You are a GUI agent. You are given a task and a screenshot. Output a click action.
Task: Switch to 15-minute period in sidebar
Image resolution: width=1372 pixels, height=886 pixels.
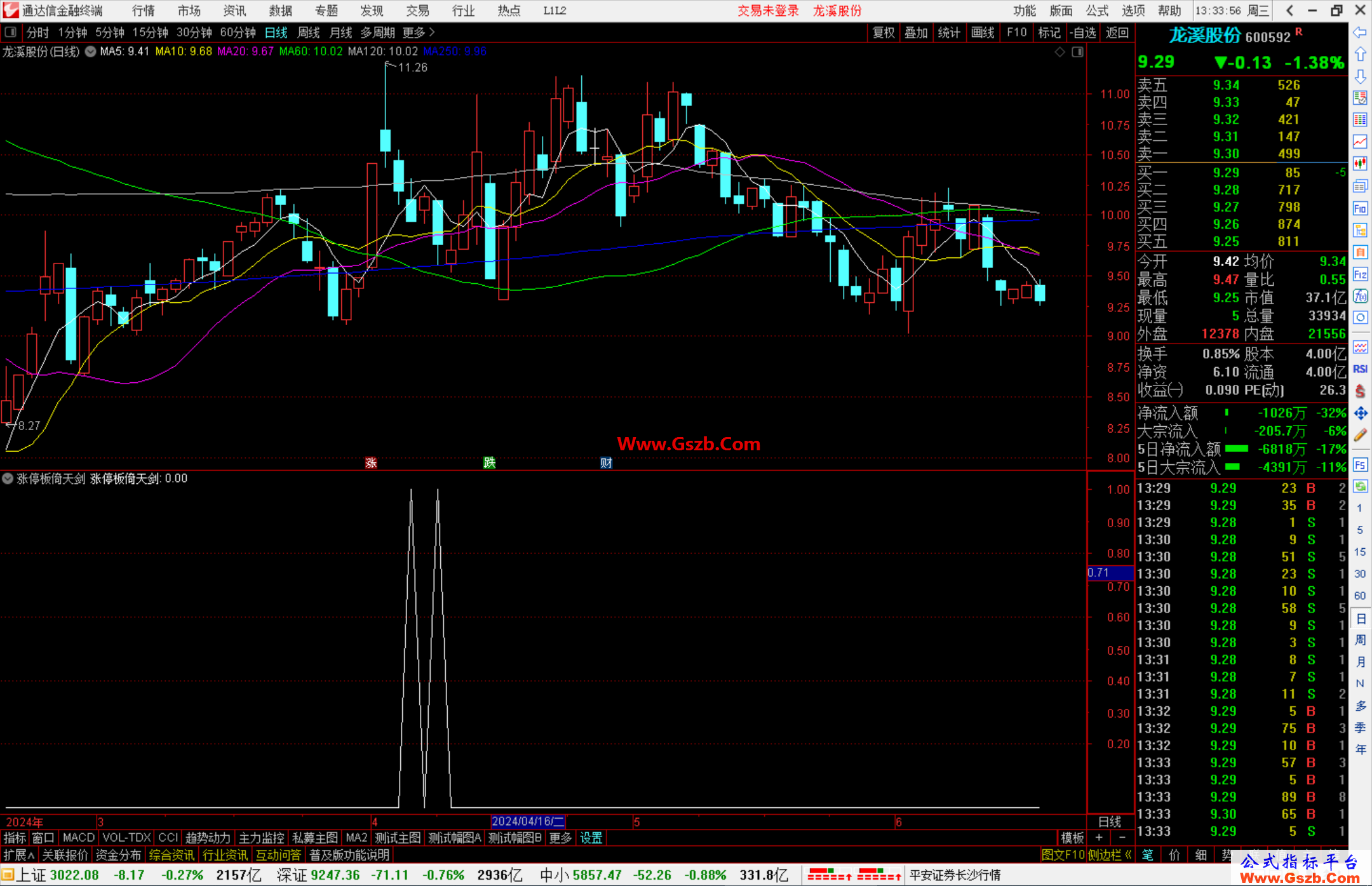pos(1360,551)
